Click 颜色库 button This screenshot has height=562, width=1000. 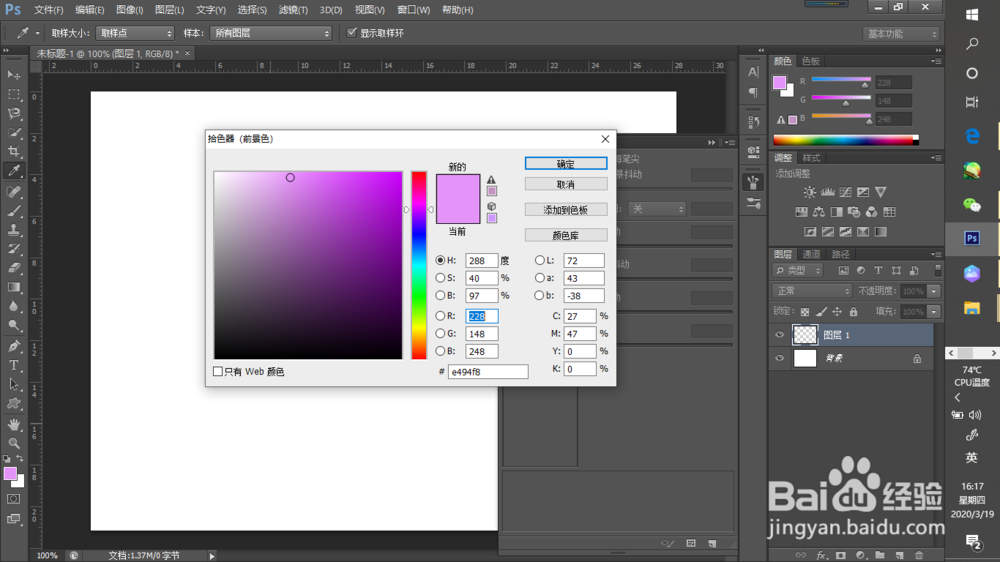[566, 235]
